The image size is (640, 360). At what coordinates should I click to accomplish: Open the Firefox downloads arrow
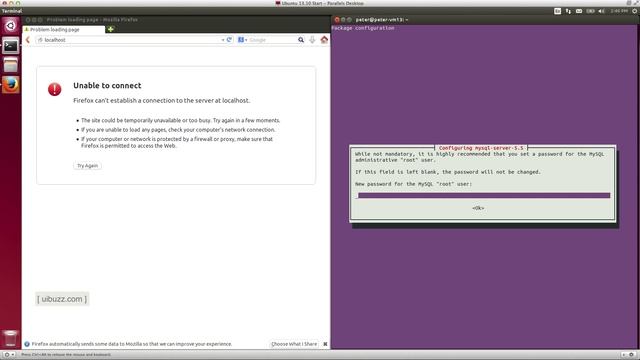[312, 40]
